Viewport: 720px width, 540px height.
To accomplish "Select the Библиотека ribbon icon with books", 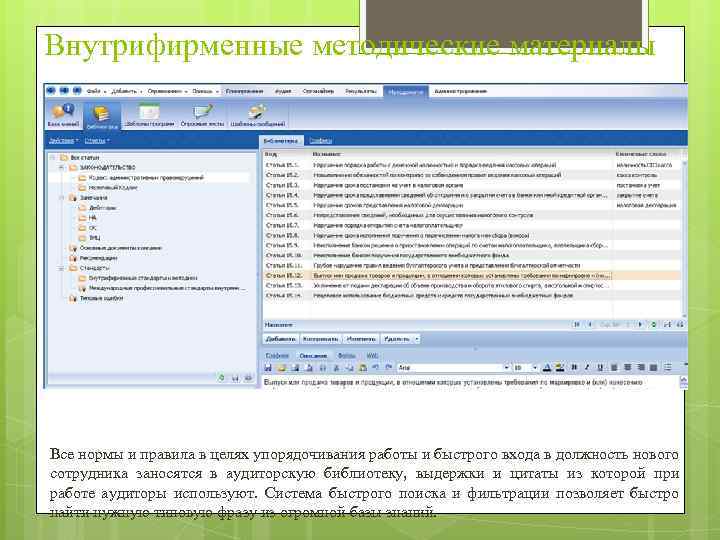I will point(102,116).
